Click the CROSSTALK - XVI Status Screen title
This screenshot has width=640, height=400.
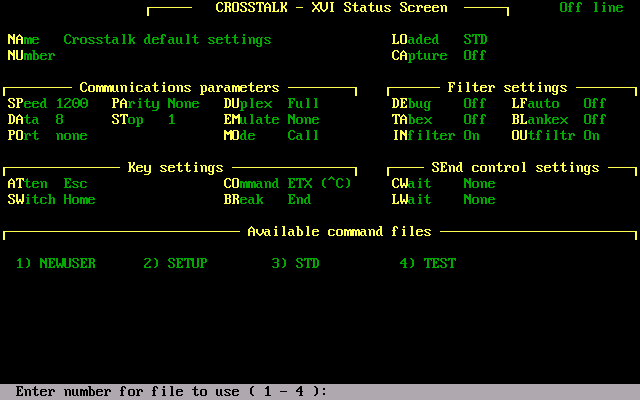331,8
